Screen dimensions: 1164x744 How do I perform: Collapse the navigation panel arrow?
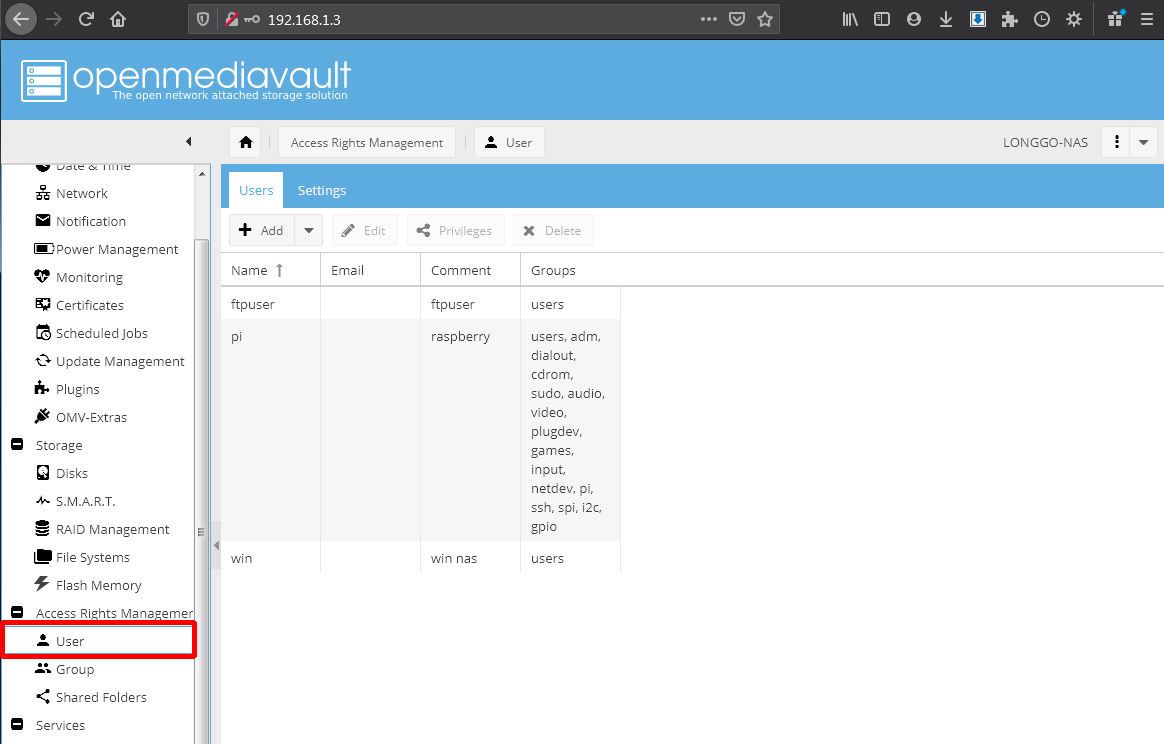click(x=189, y=141)
